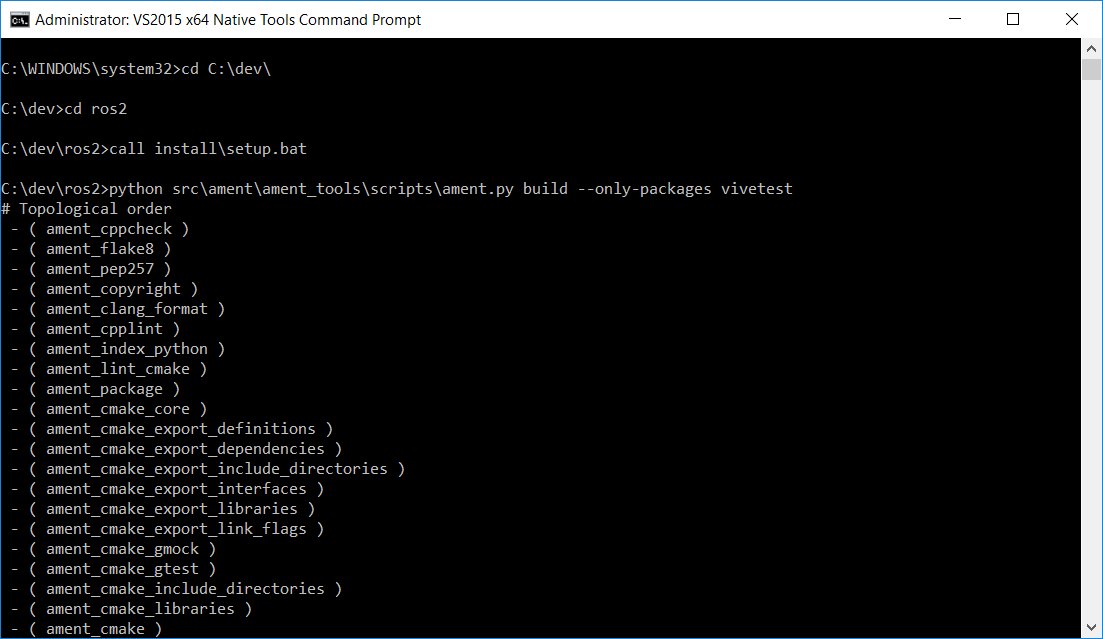Click the ament_flake8 entry
This screenshot has height=639, width=1103.
point(100,248)
